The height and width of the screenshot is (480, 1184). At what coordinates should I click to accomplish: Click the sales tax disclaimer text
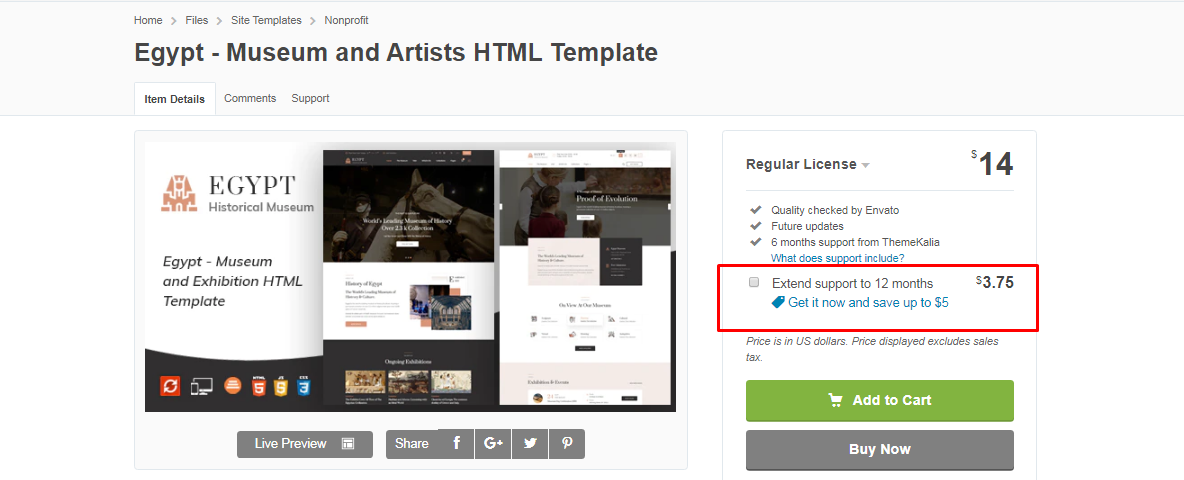coord(872,349)
